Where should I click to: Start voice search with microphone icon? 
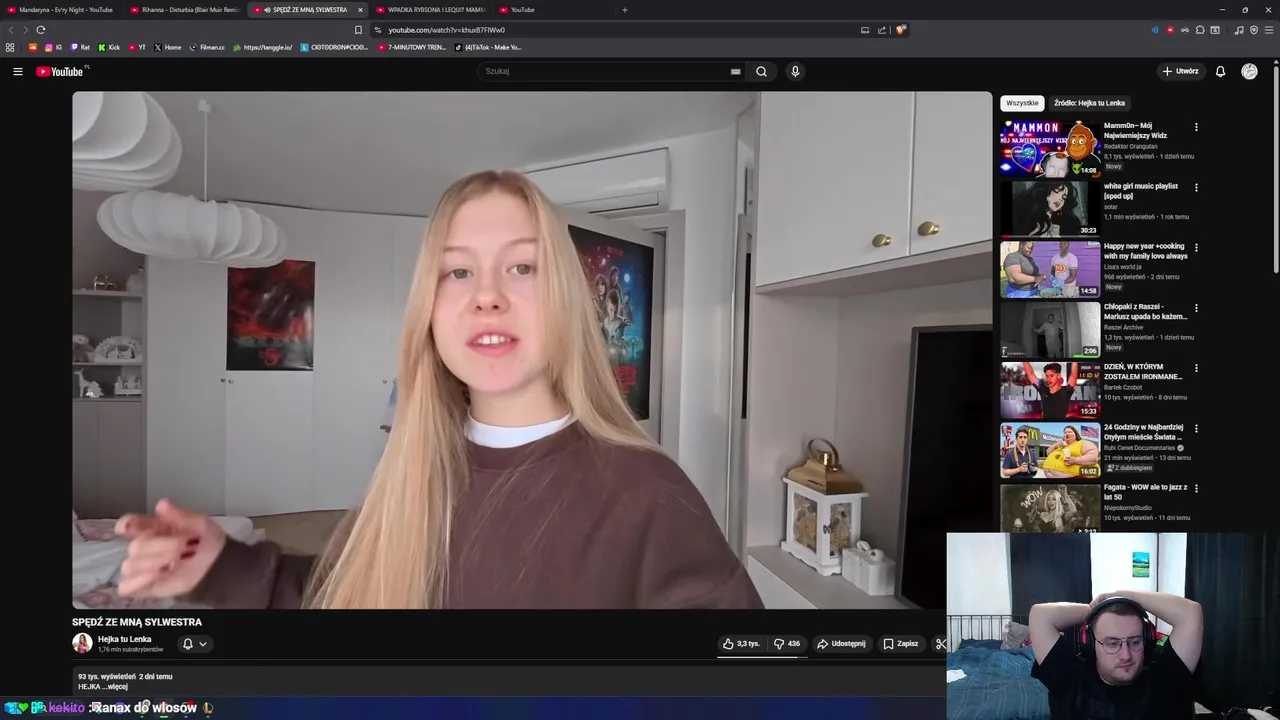795,71
